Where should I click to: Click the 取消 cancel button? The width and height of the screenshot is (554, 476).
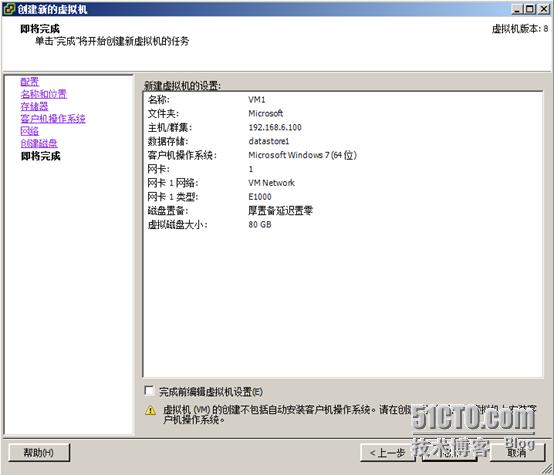[518, 453]
